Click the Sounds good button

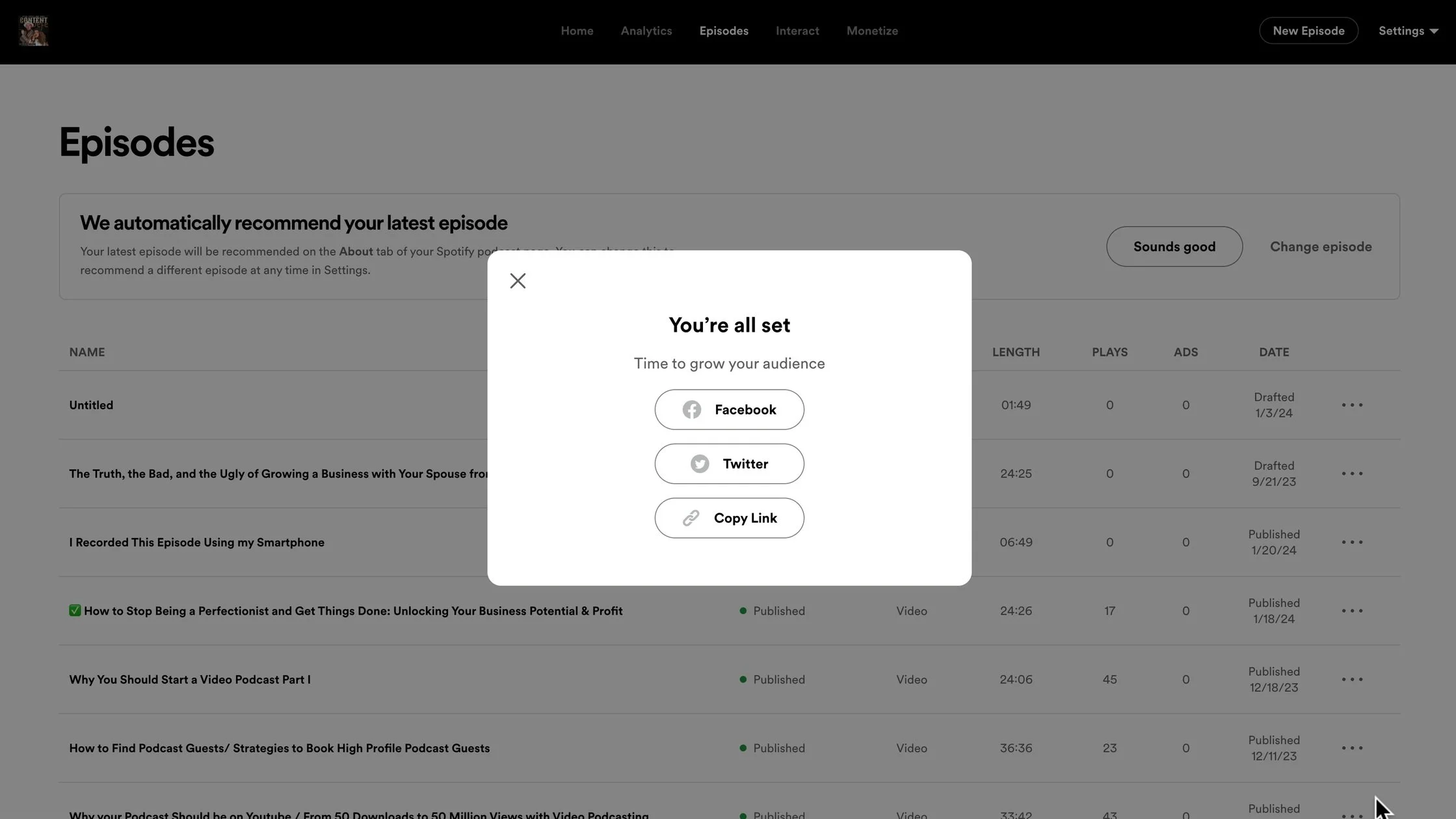tap(1174, 247)
